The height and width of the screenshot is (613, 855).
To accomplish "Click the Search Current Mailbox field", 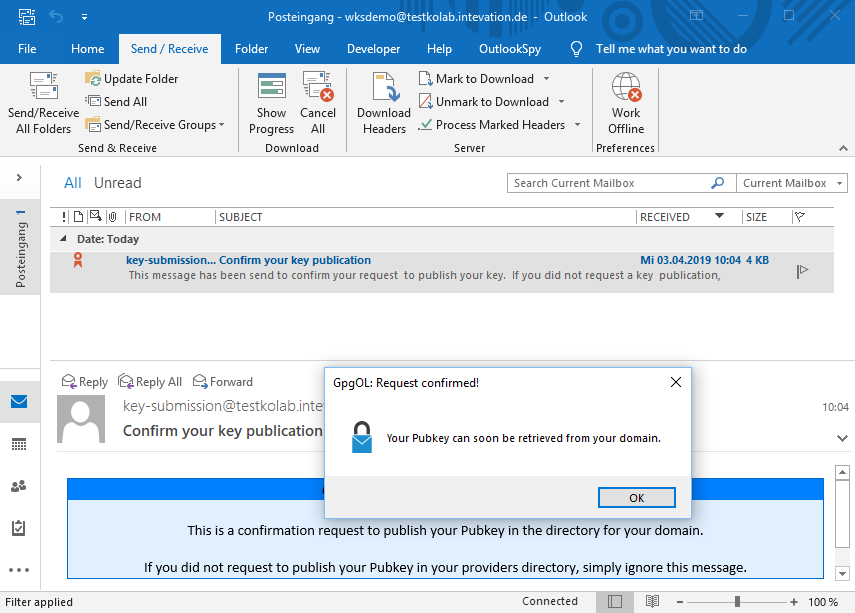I will (608, 183).
